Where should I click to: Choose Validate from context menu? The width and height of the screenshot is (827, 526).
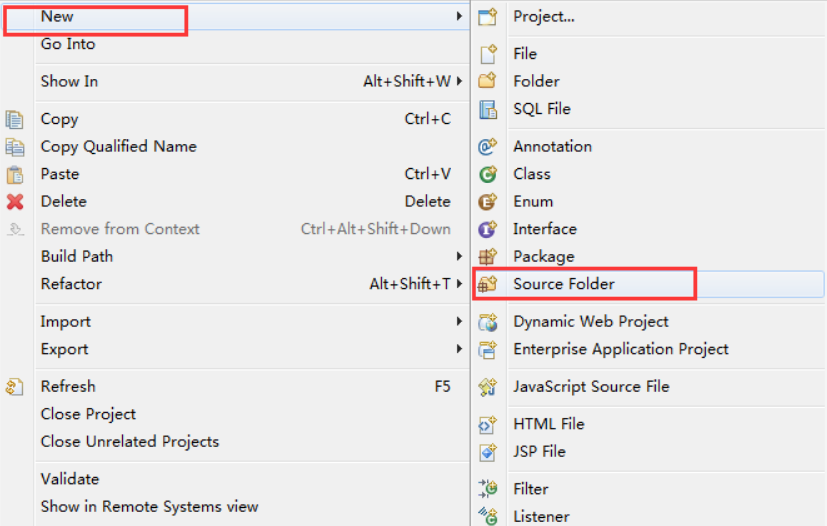(70, 479)
